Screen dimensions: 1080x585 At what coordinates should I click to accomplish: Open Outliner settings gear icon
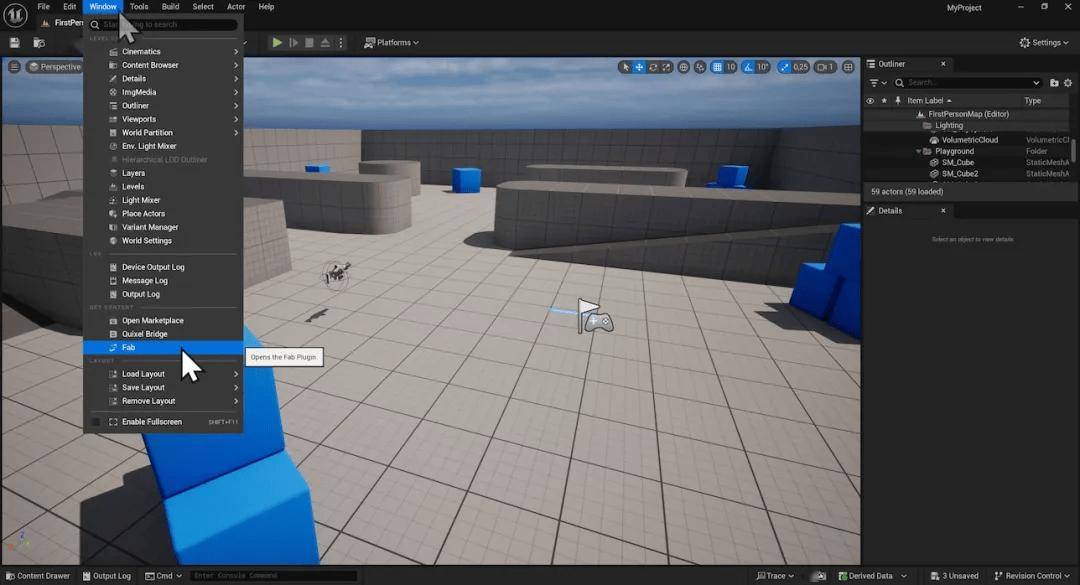(1068, 83)
